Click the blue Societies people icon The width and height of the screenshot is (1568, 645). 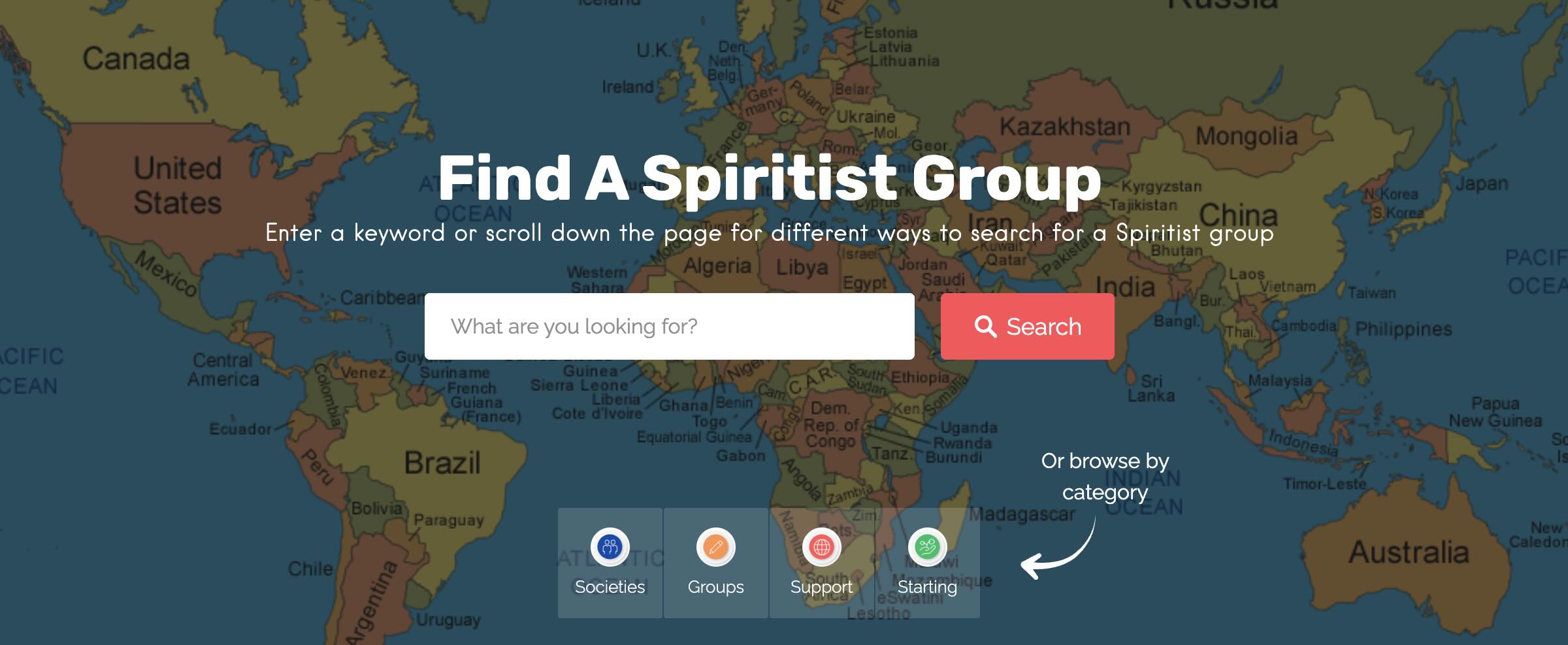click(610, 546)
